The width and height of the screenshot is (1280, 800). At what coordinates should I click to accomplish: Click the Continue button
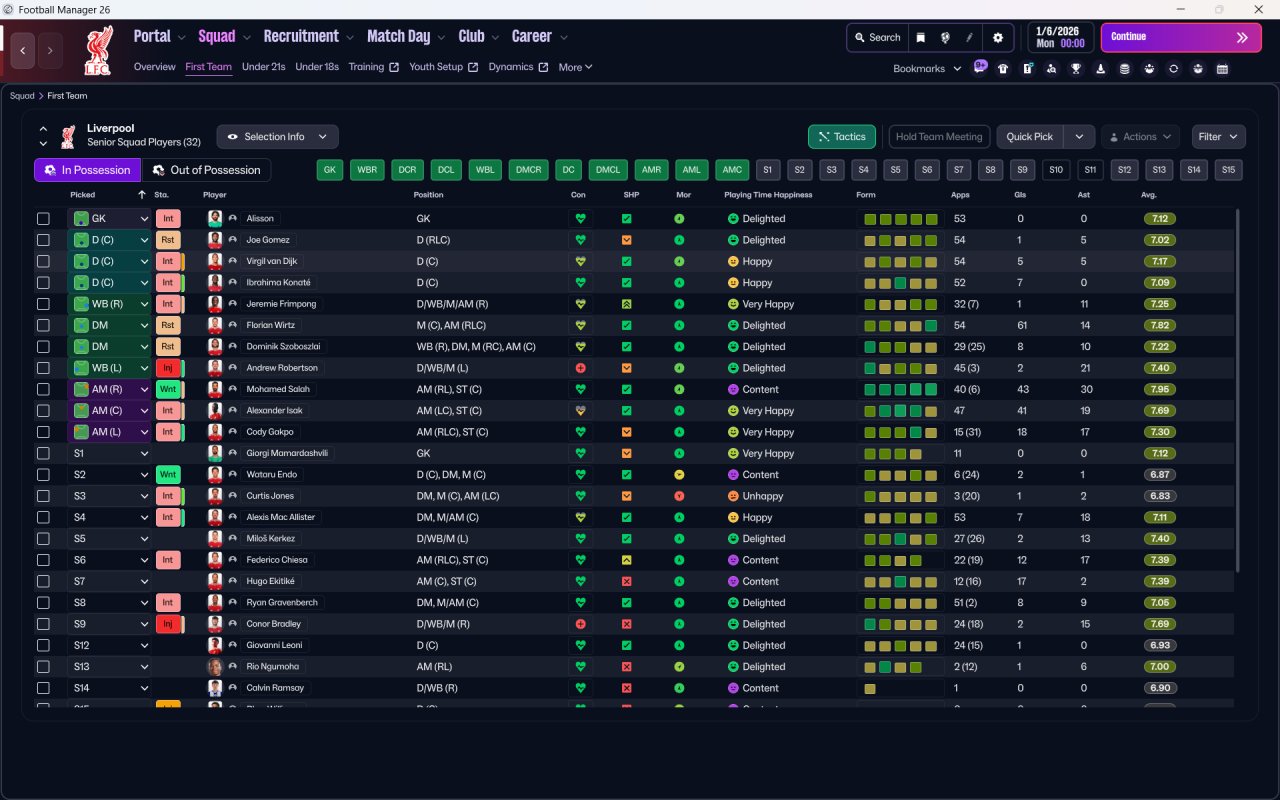tap(1181, 37)
